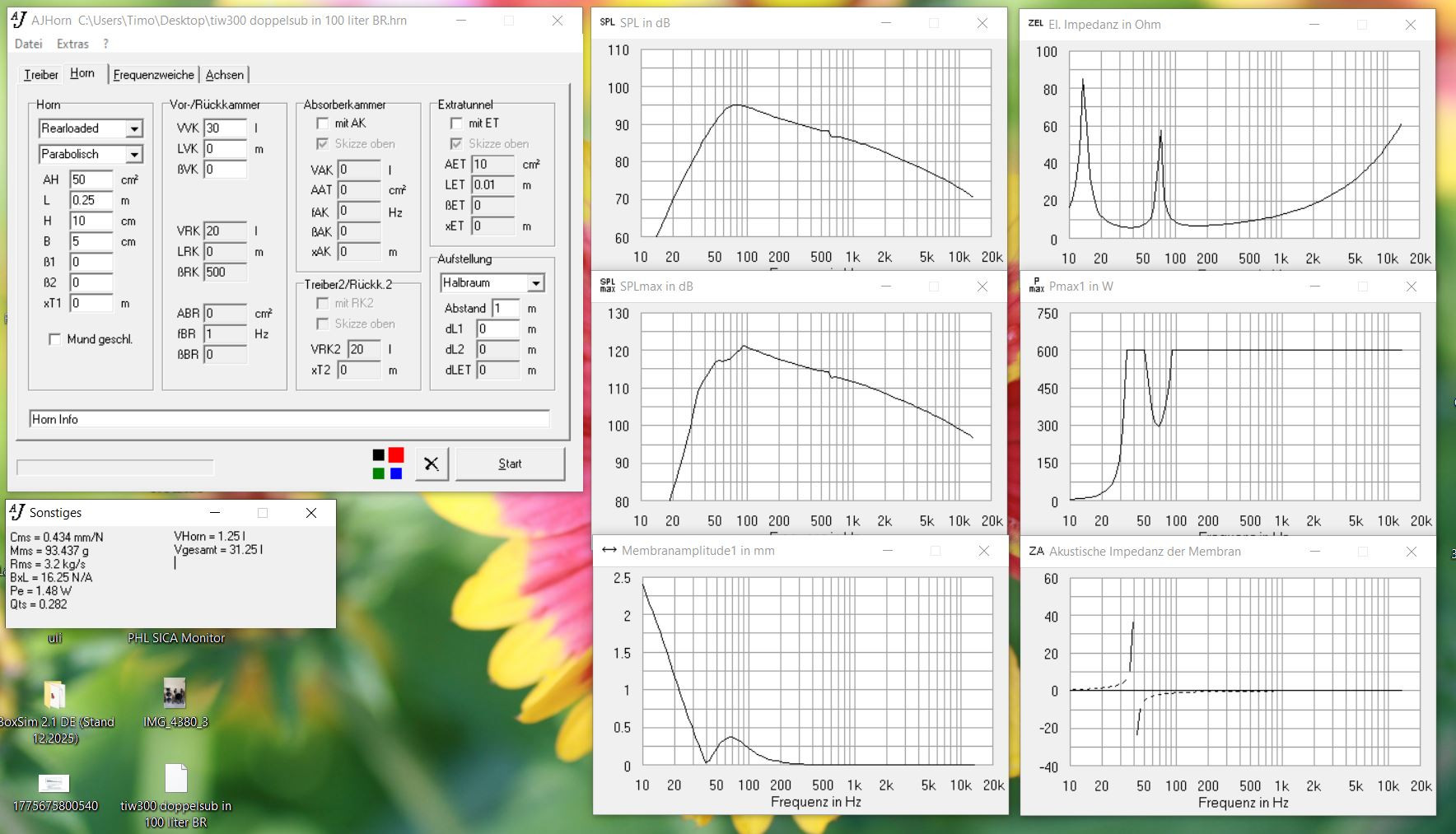This screenshot has width=1456, height=834.
Task: Switch to the Frequenzweiche tab
Action: (153, 75)
